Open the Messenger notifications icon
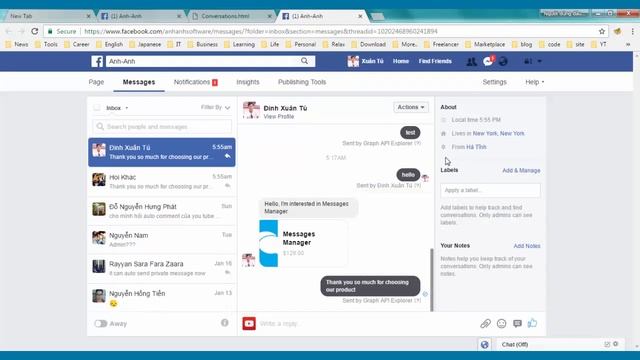Image resolution: width=640 pixels, height=360 pixels. click(488, 61)
